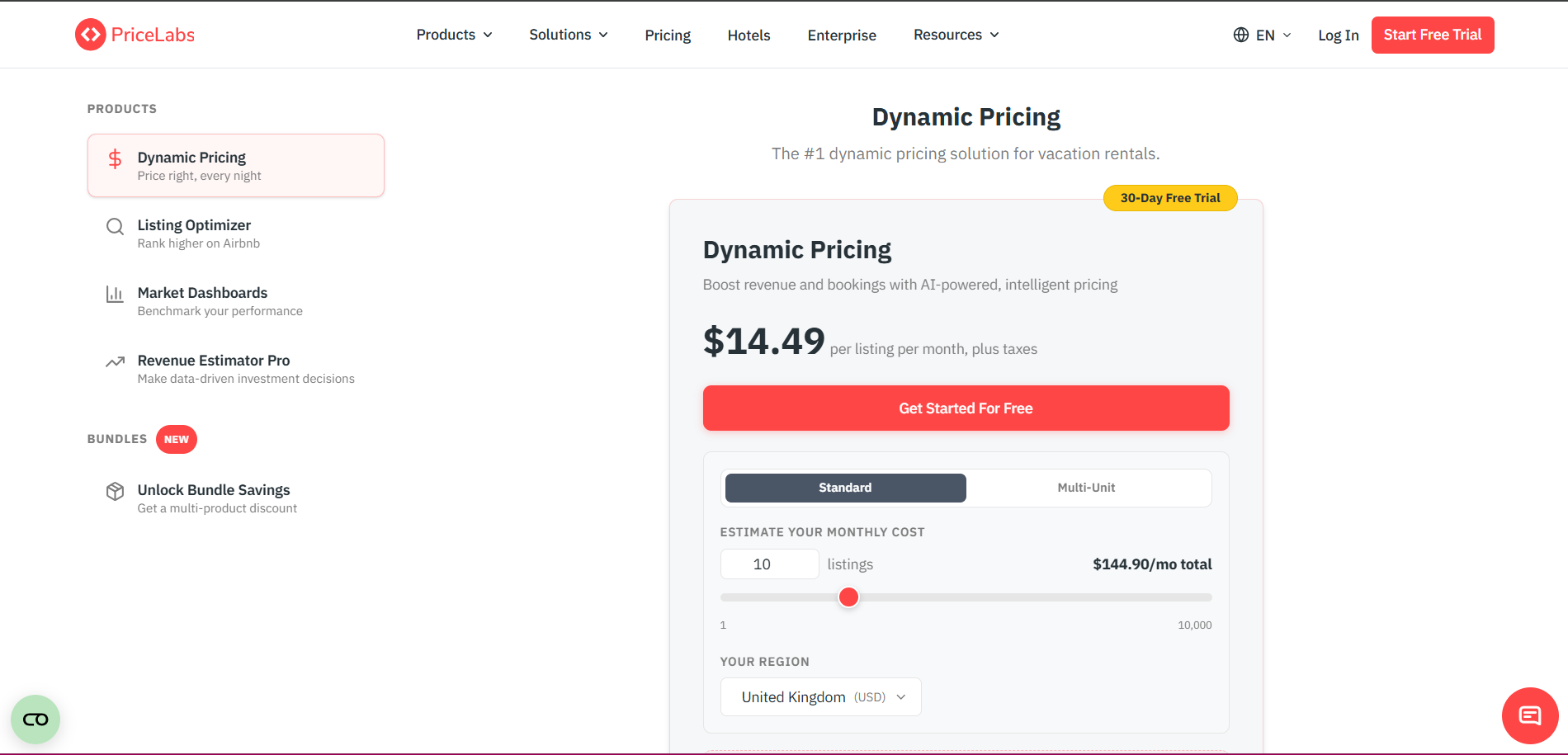This screenshot has width=1568, height=755.
Task: Click the NEW badge beside Bundles
Action: [177, 439]
